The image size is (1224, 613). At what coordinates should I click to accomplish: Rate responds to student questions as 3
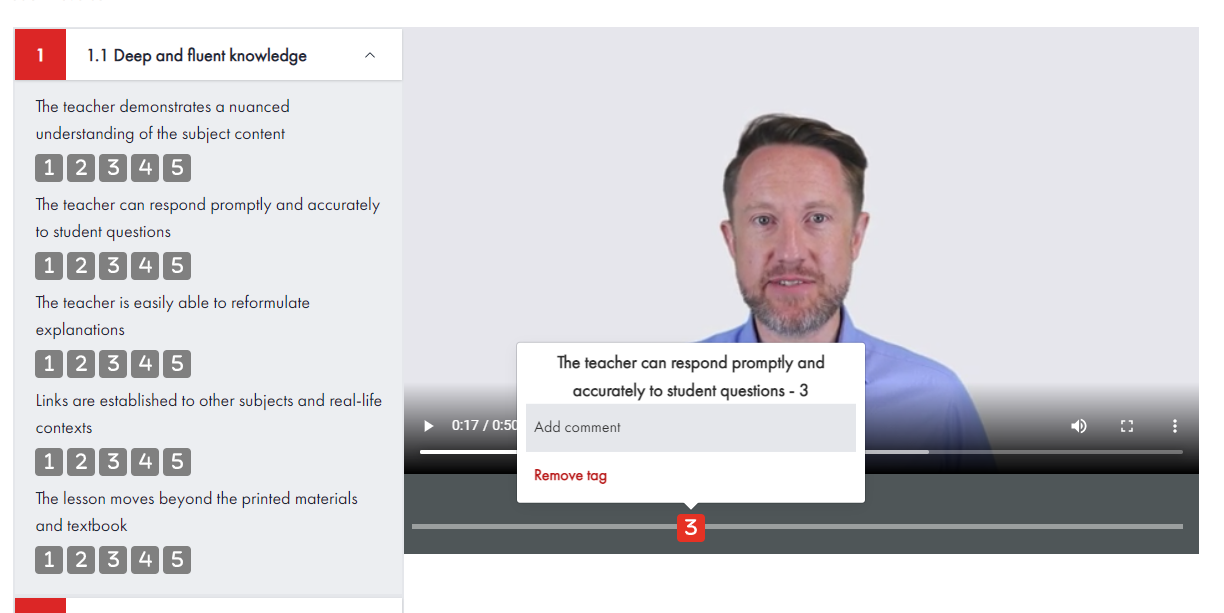pos(113,266)
